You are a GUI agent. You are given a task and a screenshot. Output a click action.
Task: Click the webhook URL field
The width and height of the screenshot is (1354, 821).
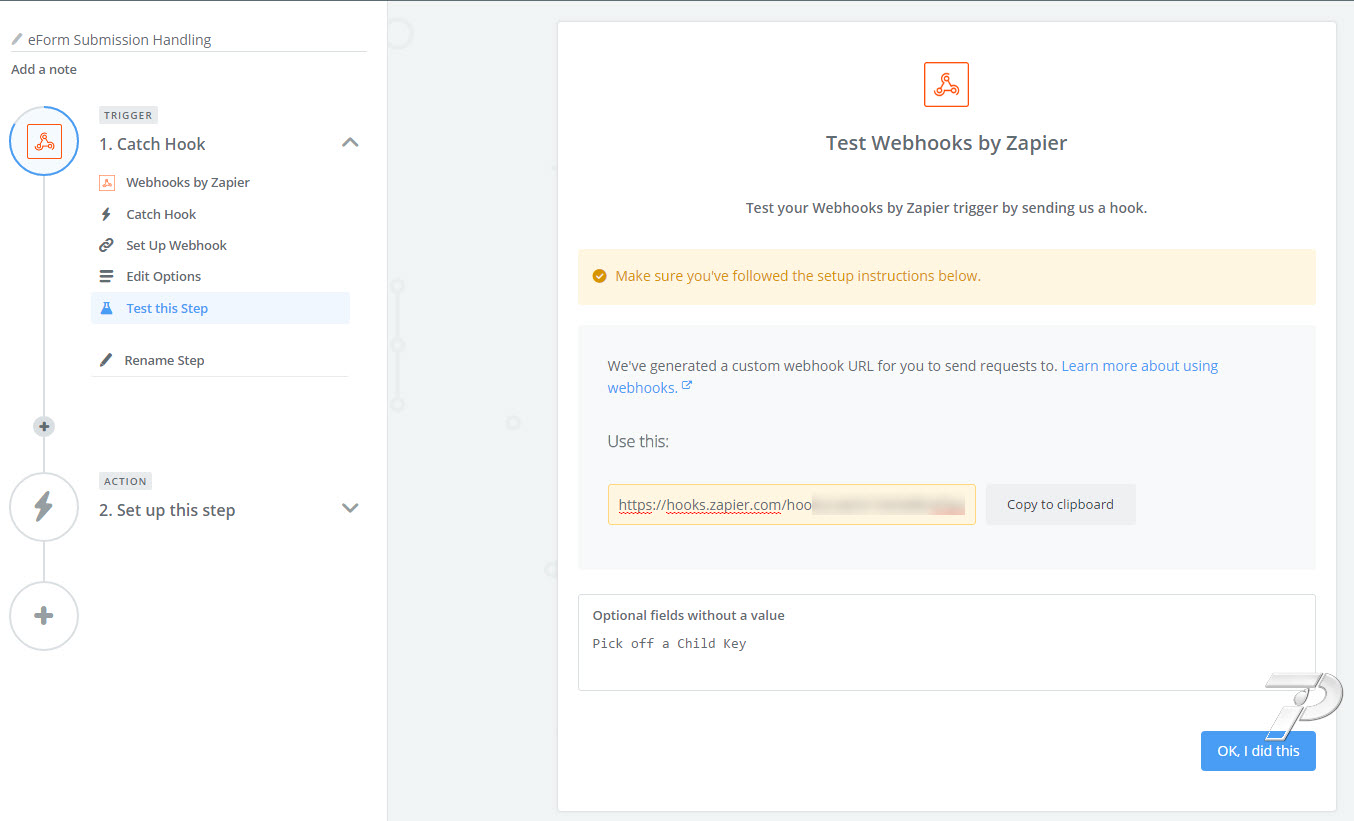click(x=791, y=505)
